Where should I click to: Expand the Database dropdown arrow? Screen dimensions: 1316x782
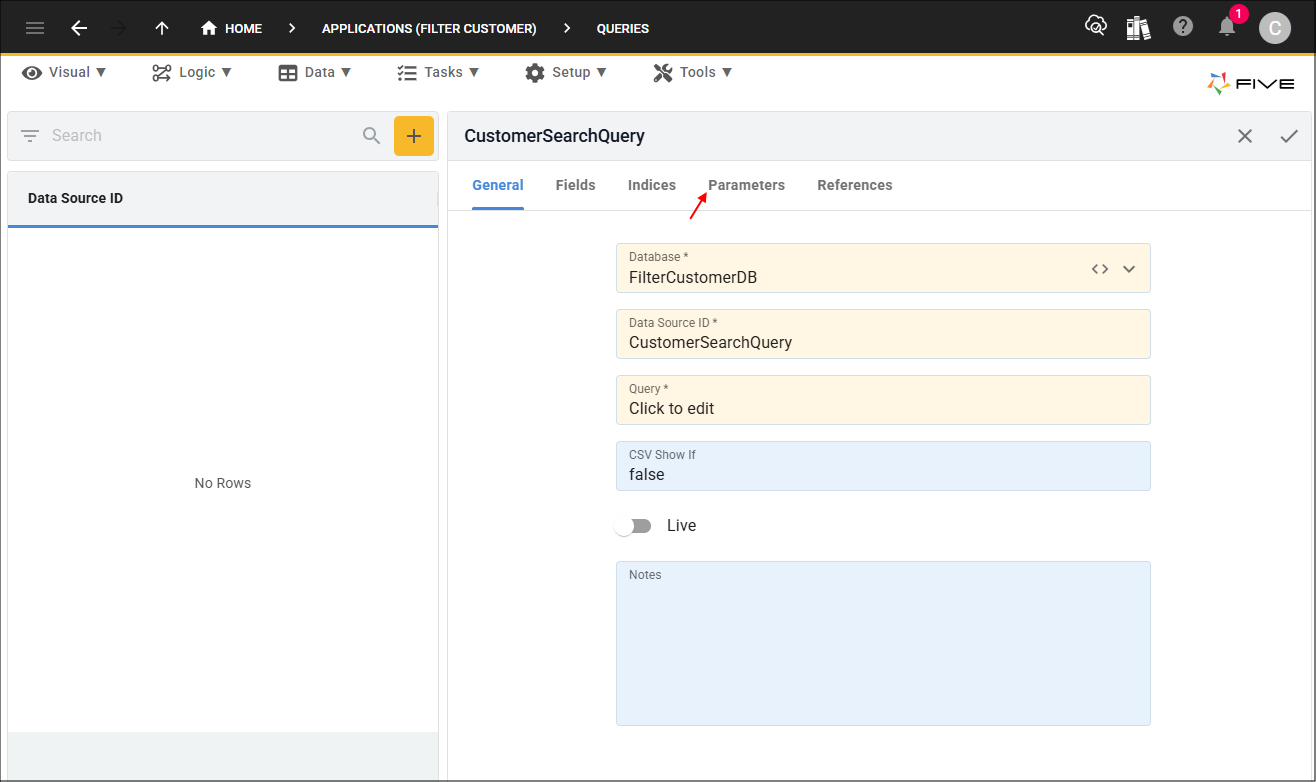1129,269
